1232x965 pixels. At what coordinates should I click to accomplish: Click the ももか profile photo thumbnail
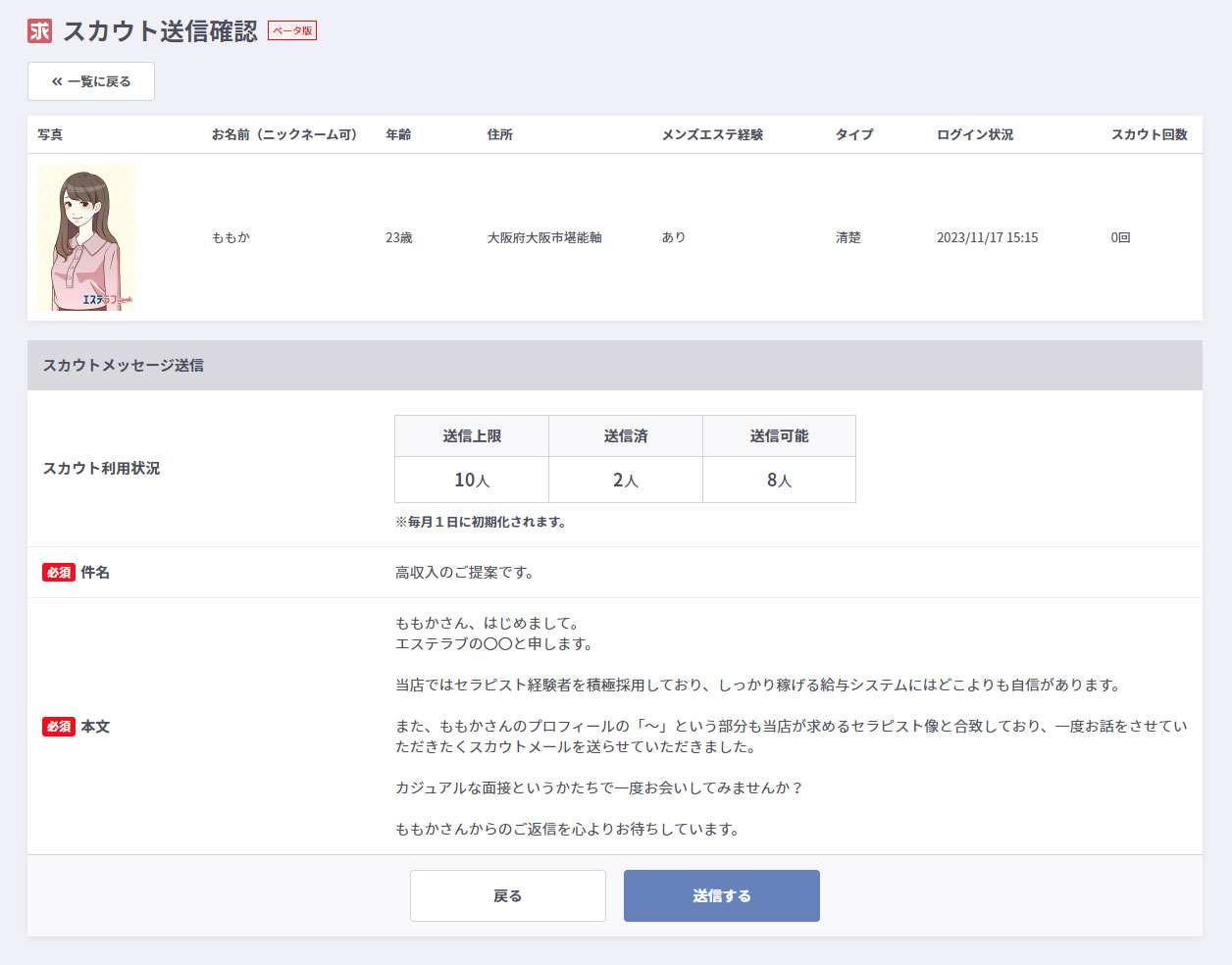point(86,237)
